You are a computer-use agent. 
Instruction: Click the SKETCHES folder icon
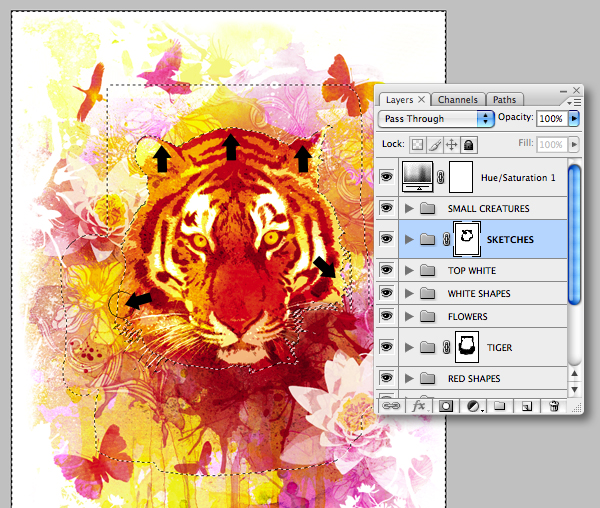pos(427,239)
